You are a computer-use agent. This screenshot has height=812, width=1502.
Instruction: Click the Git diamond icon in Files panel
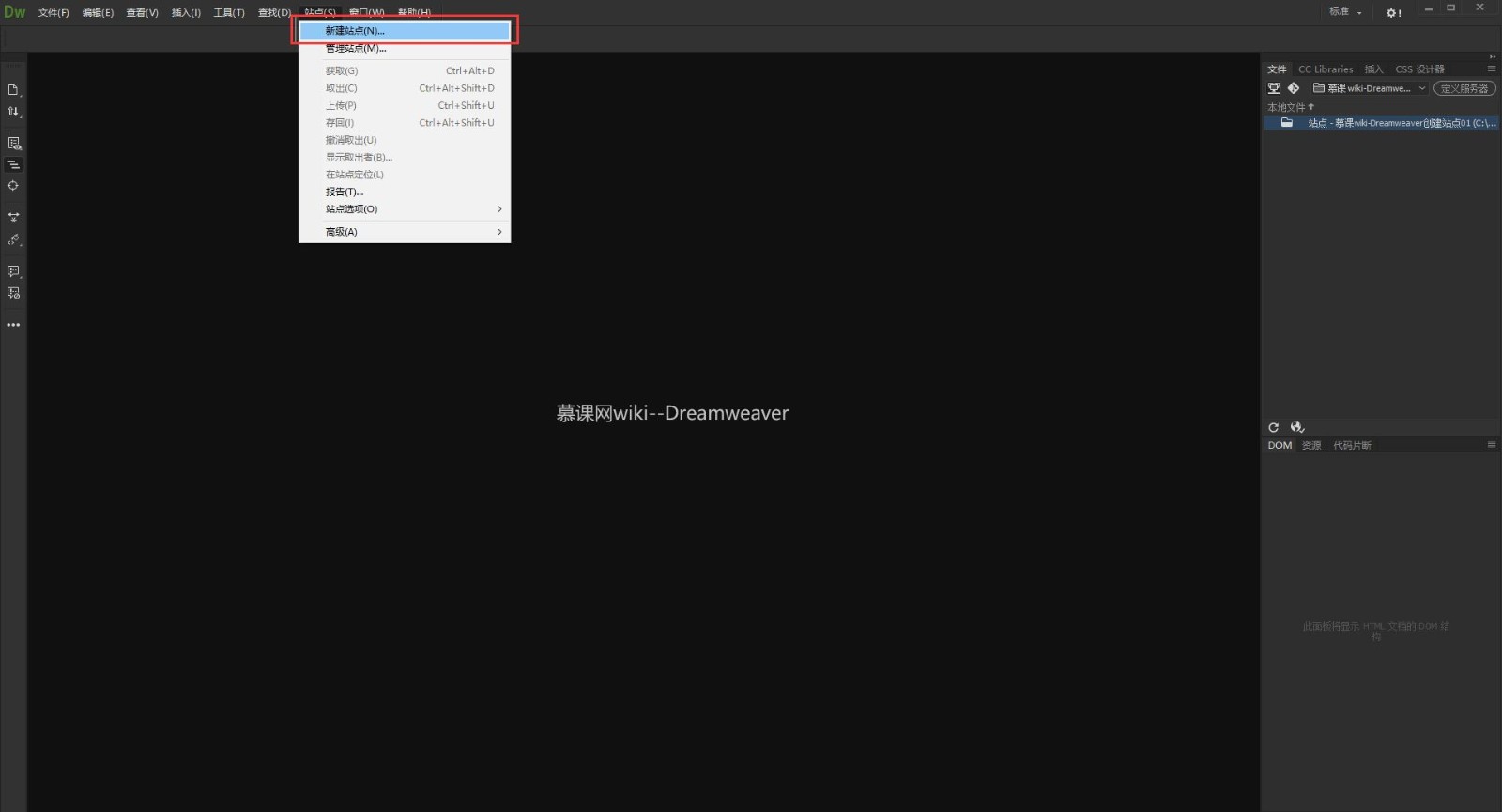[x=1294, y=88]
